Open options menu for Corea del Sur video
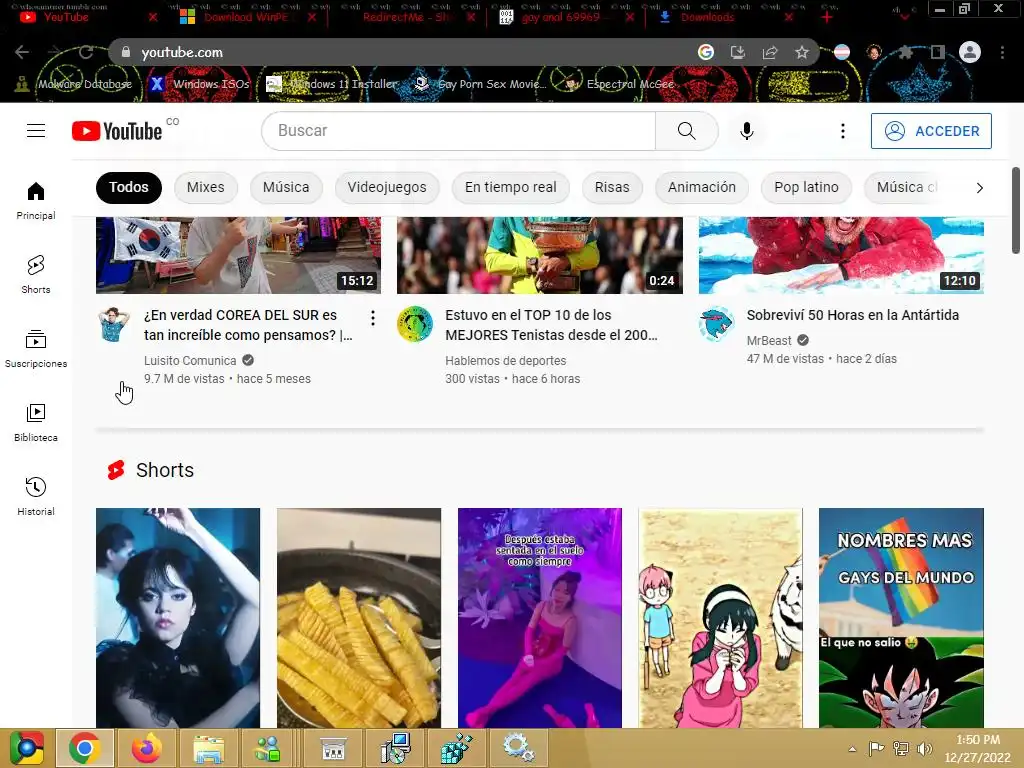Image resolution: width=1024 pixels, height=768 pixels. (373, 318)
